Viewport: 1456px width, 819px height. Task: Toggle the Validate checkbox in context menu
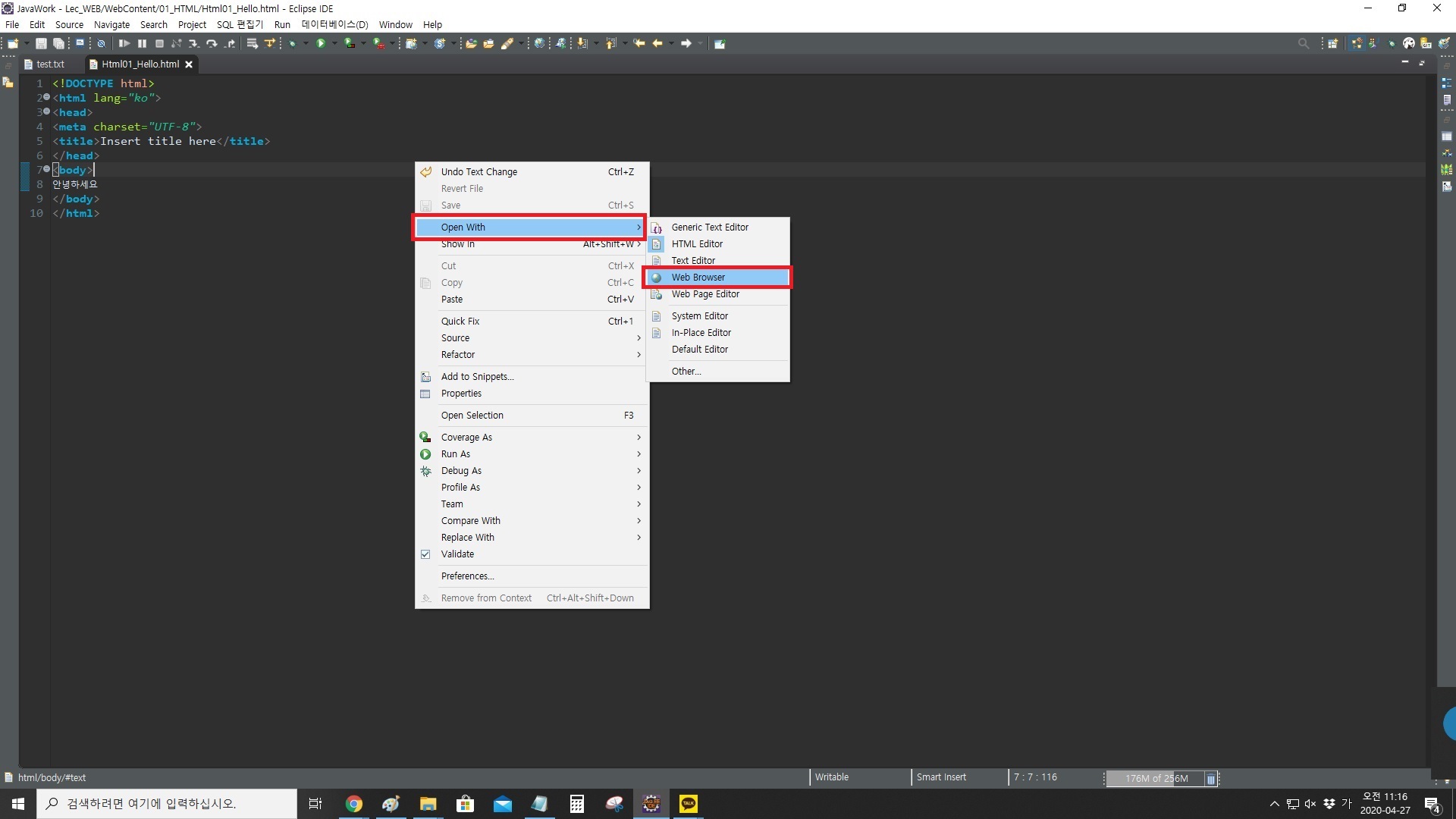pyautogui.click(x=425, y=554)
